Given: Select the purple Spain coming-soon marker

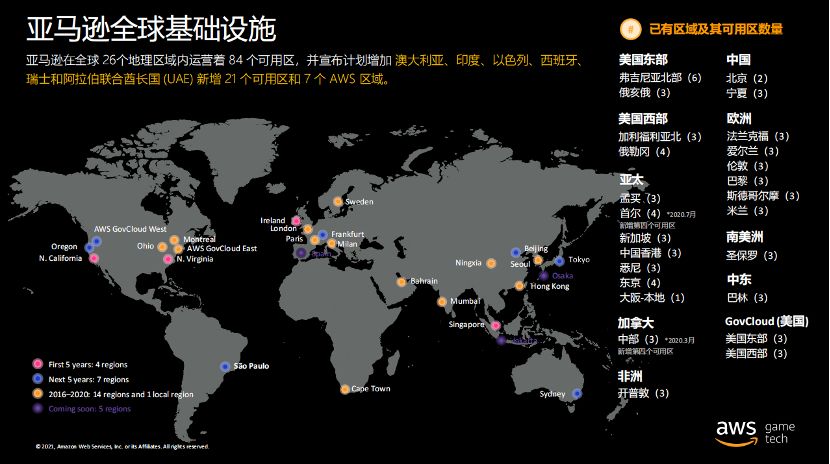Looking at the screenshot, I should pyautogui.click(x=301, y=253).
